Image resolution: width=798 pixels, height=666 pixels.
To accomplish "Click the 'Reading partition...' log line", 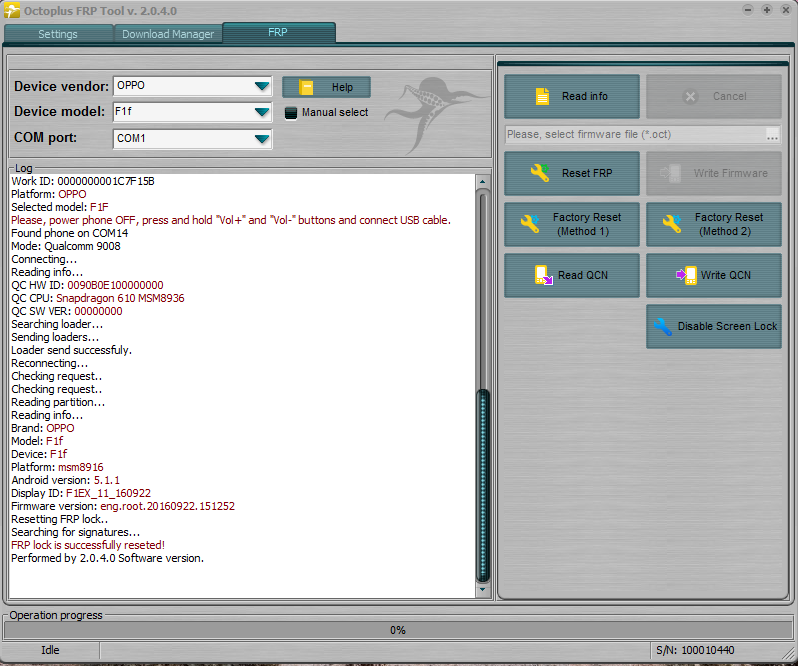I will click(58, 402).
